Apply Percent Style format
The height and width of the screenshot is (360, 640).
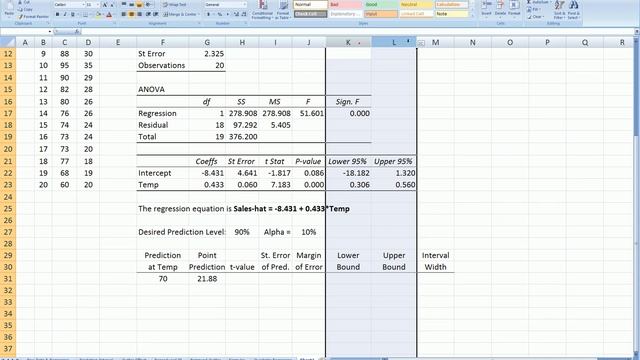(220, 14)
